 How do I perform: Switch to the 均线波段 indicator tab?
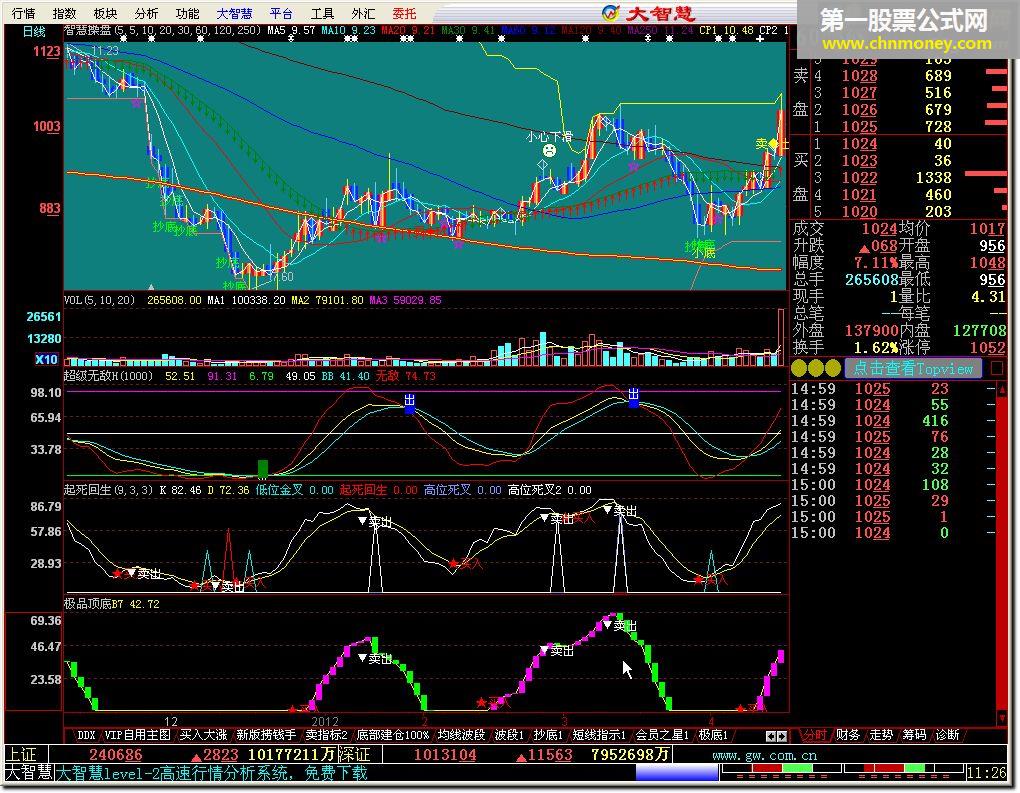click(462, 735)
